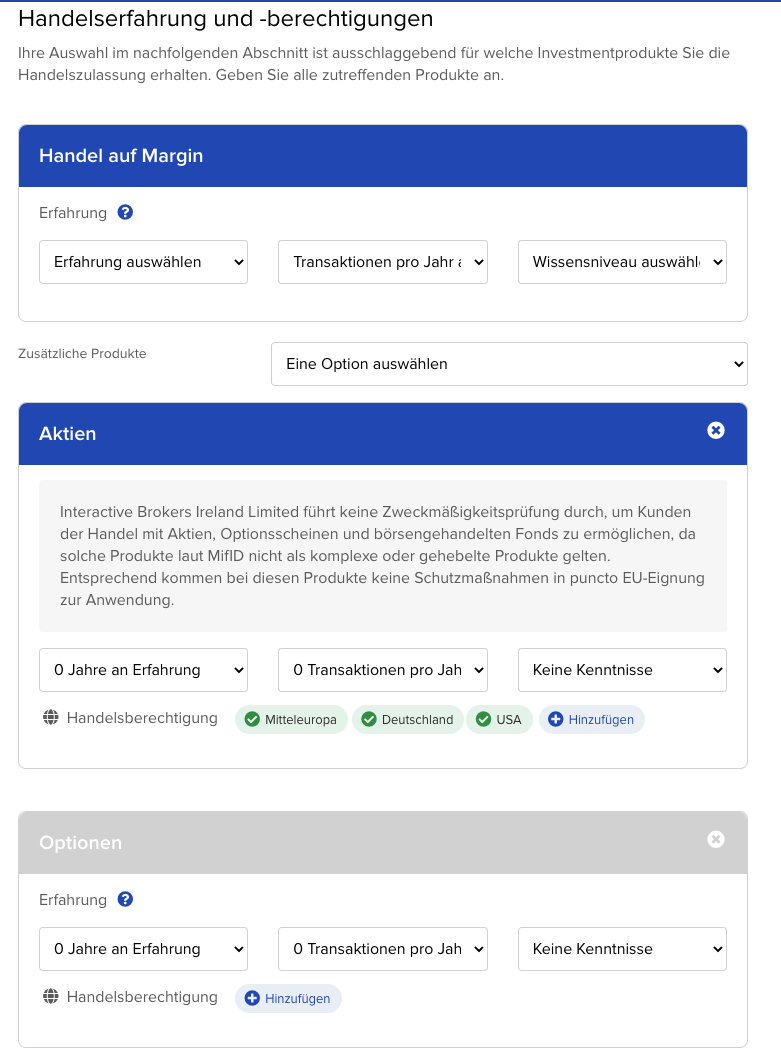Add trading permission for Optionen via Hinzufügen

click(288, 998)
